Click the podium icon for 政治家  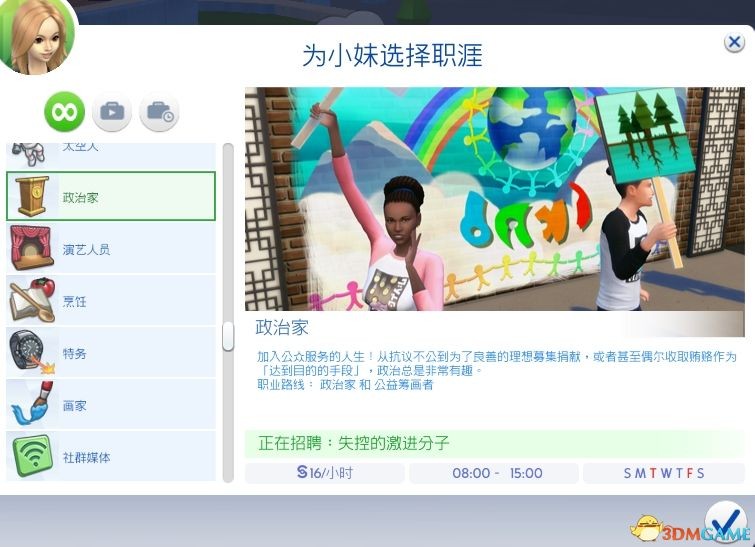tap(31, 197)
